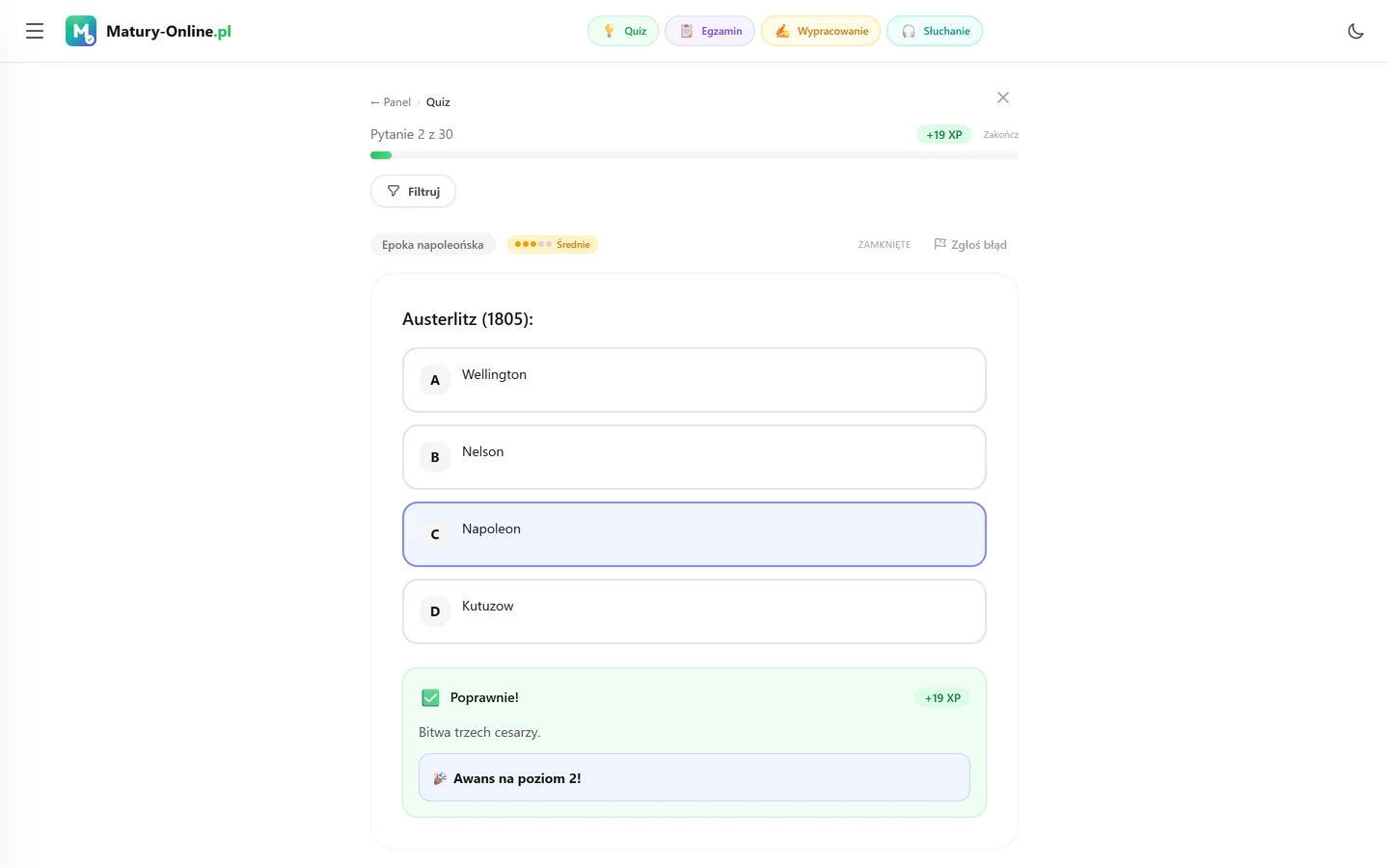Image resolution: width=1389 pixels, height=868 pixels.
Task: Choose answer B, Nelson
Action: tap(694, 457)
